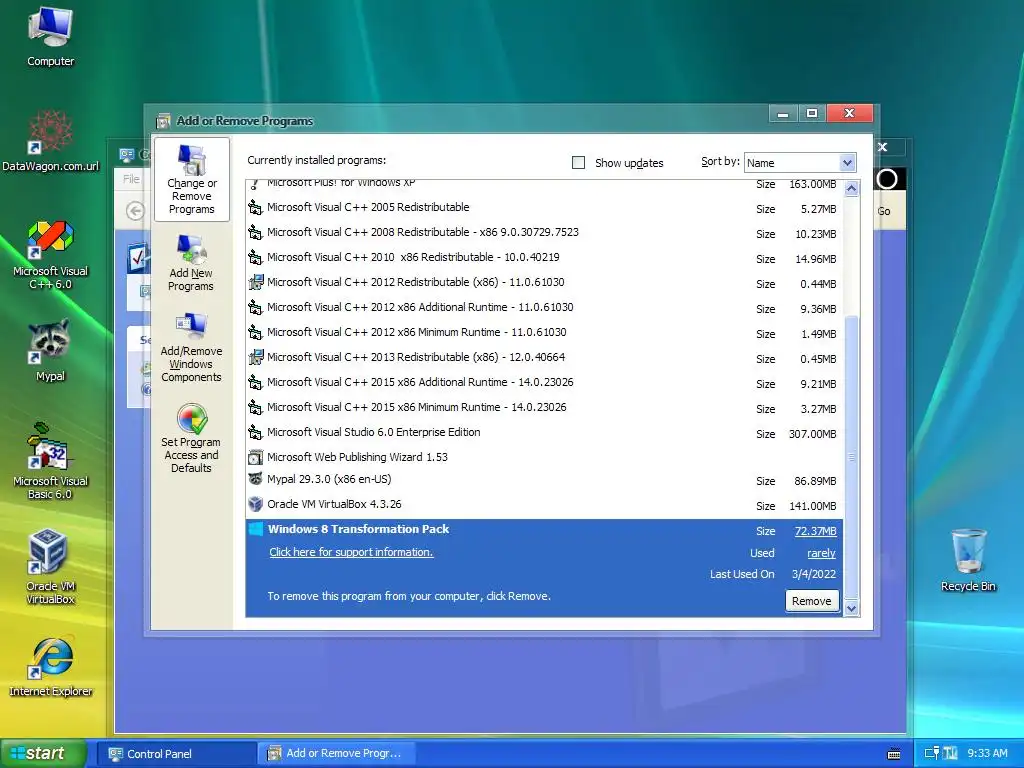Click the 3/4/2022 last used date
Viewport: 1024px width, 768px height.
click(814, 574)
